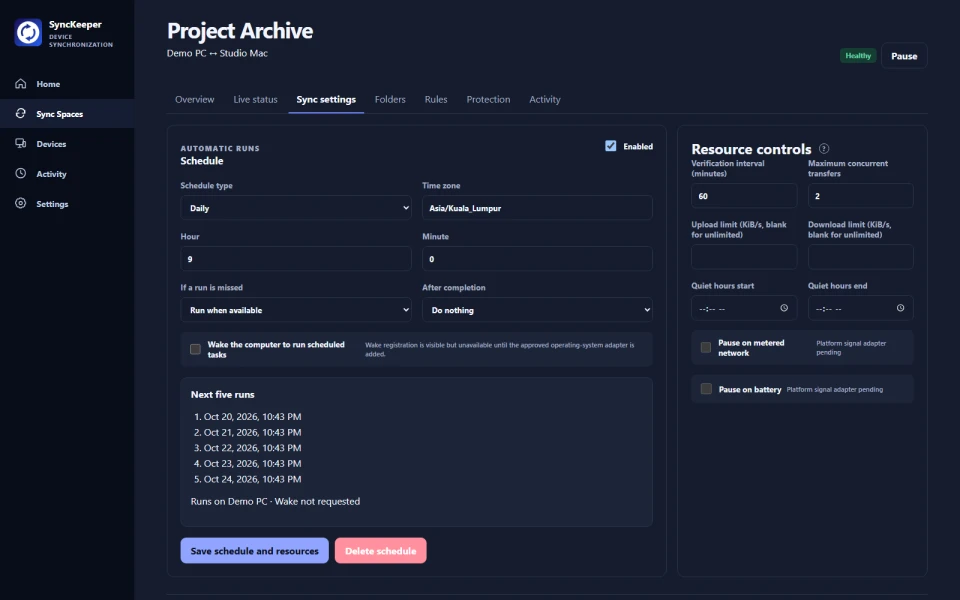960x600 pixels.
Task: Enable Pause on metered network checkbox
Action: [706, 348]
